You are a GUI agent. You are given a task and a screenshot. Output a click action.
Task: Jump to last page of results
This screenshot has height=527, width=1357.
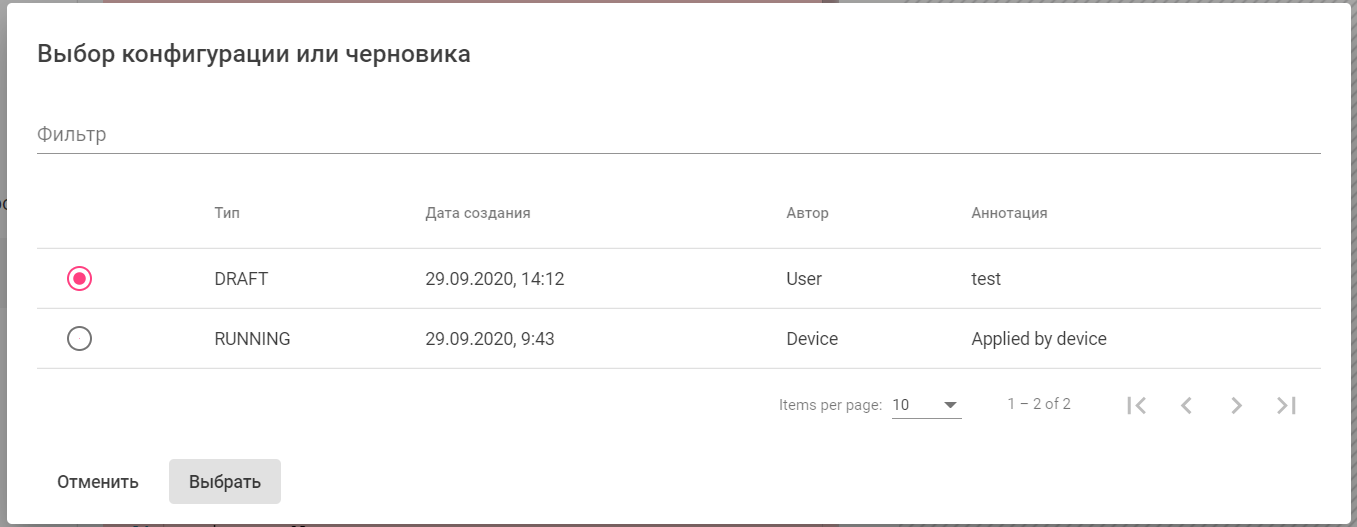[x=1286, y=405]
